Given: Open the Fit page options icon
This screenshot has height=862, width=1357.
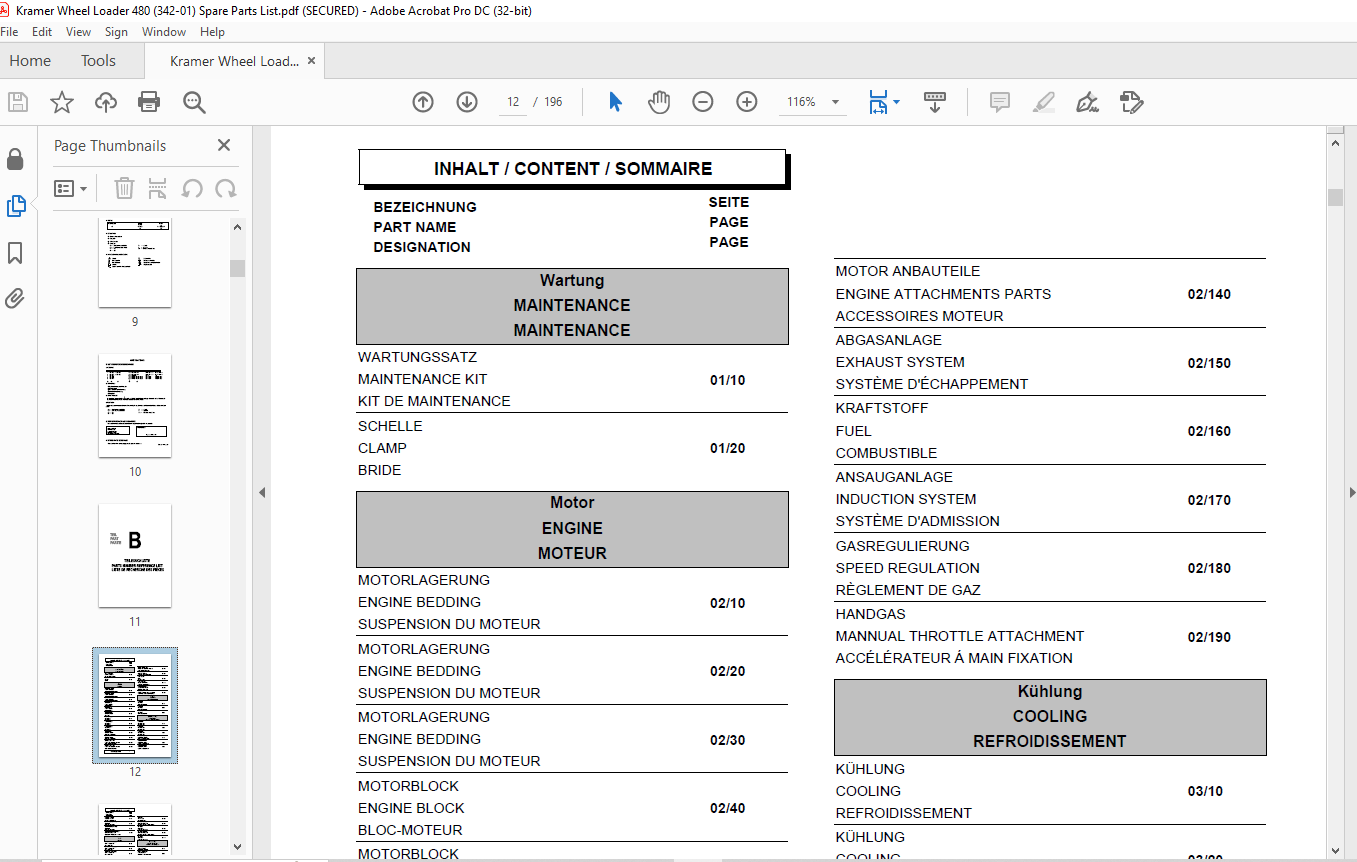Looking at the screenshot, I should pos(878,102).
